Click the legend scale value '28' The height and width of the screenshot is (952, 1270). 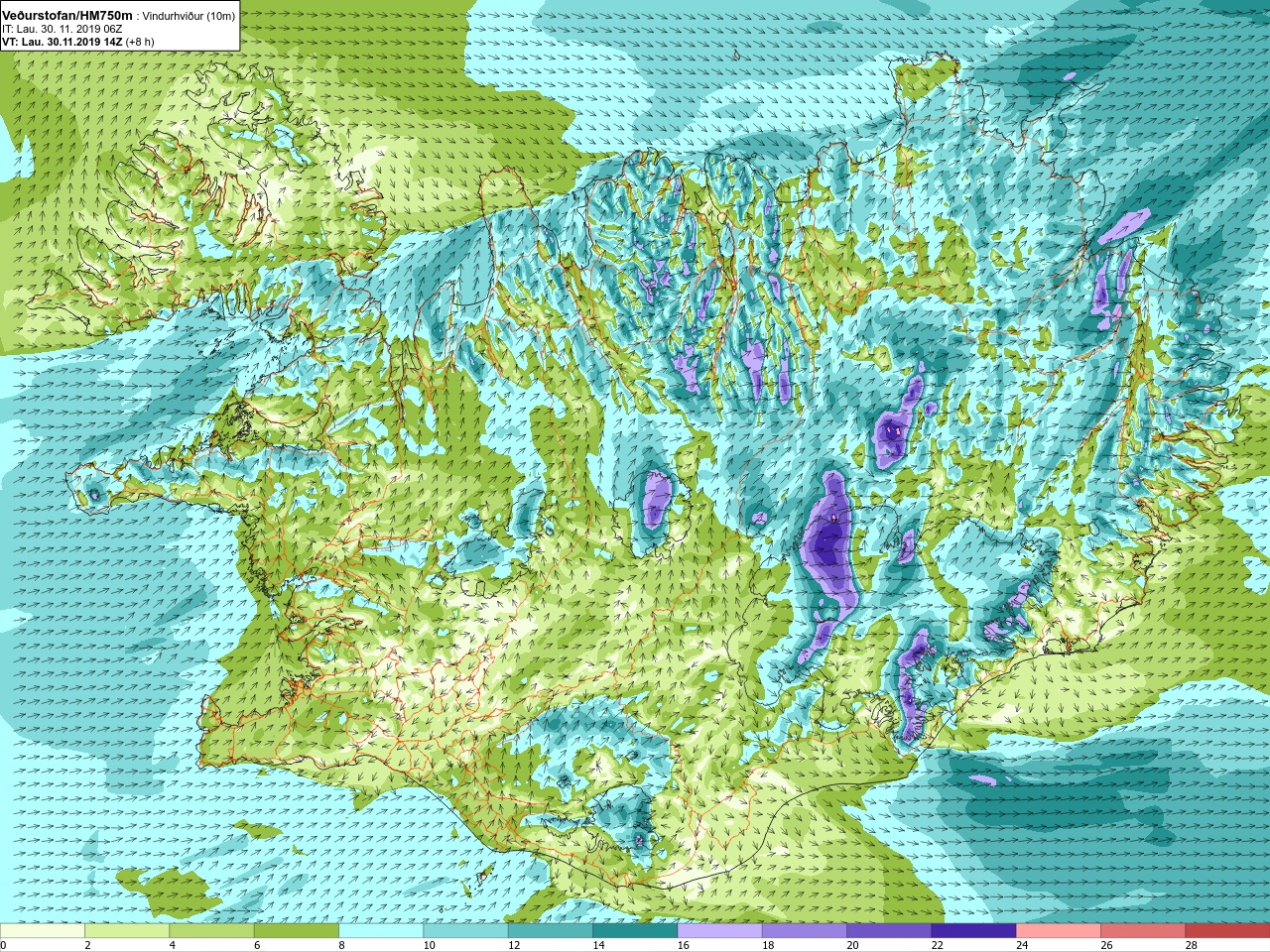(1192, 945)
